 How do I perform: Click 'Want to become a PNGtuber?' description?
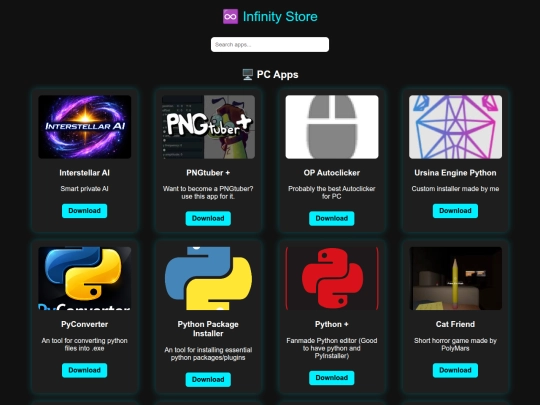[208, 193]
